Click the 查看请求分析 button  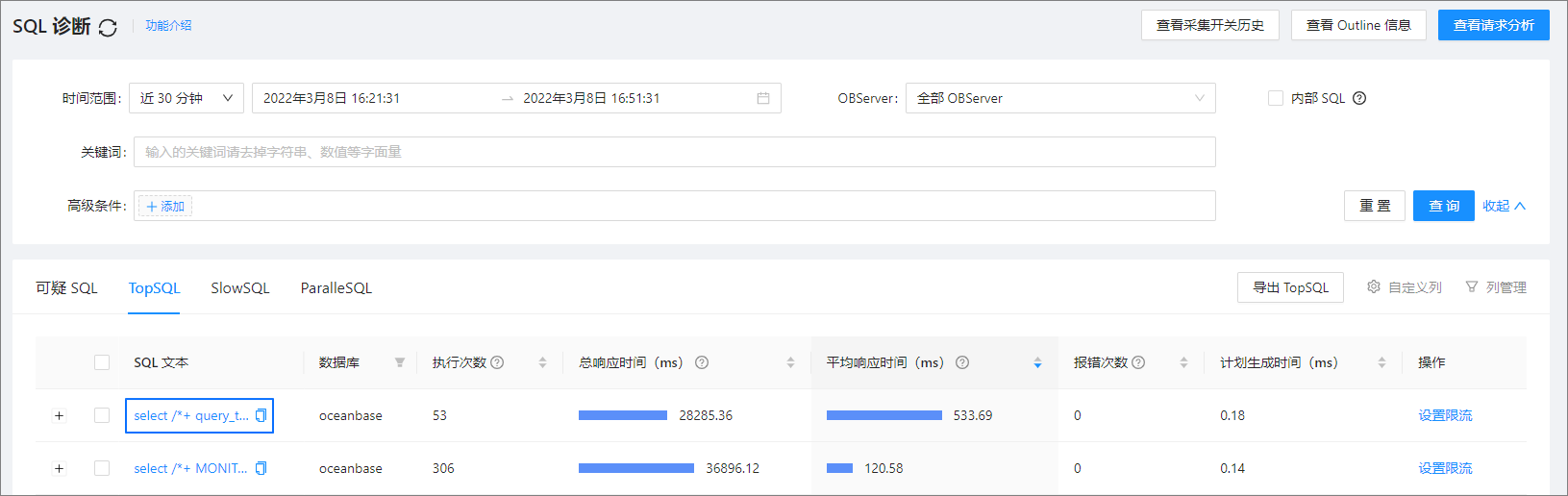click(x=1493, y=25)
